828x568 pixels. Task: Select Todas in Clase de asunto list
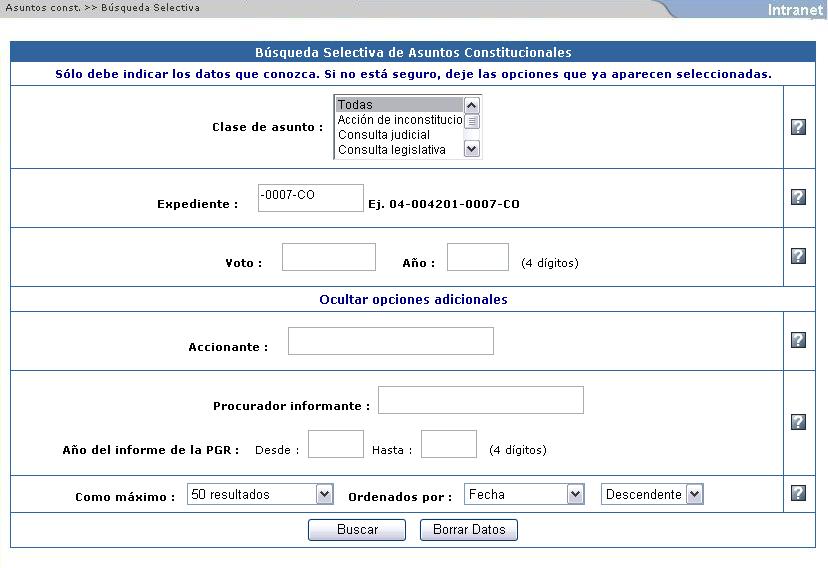click(399, 105)
